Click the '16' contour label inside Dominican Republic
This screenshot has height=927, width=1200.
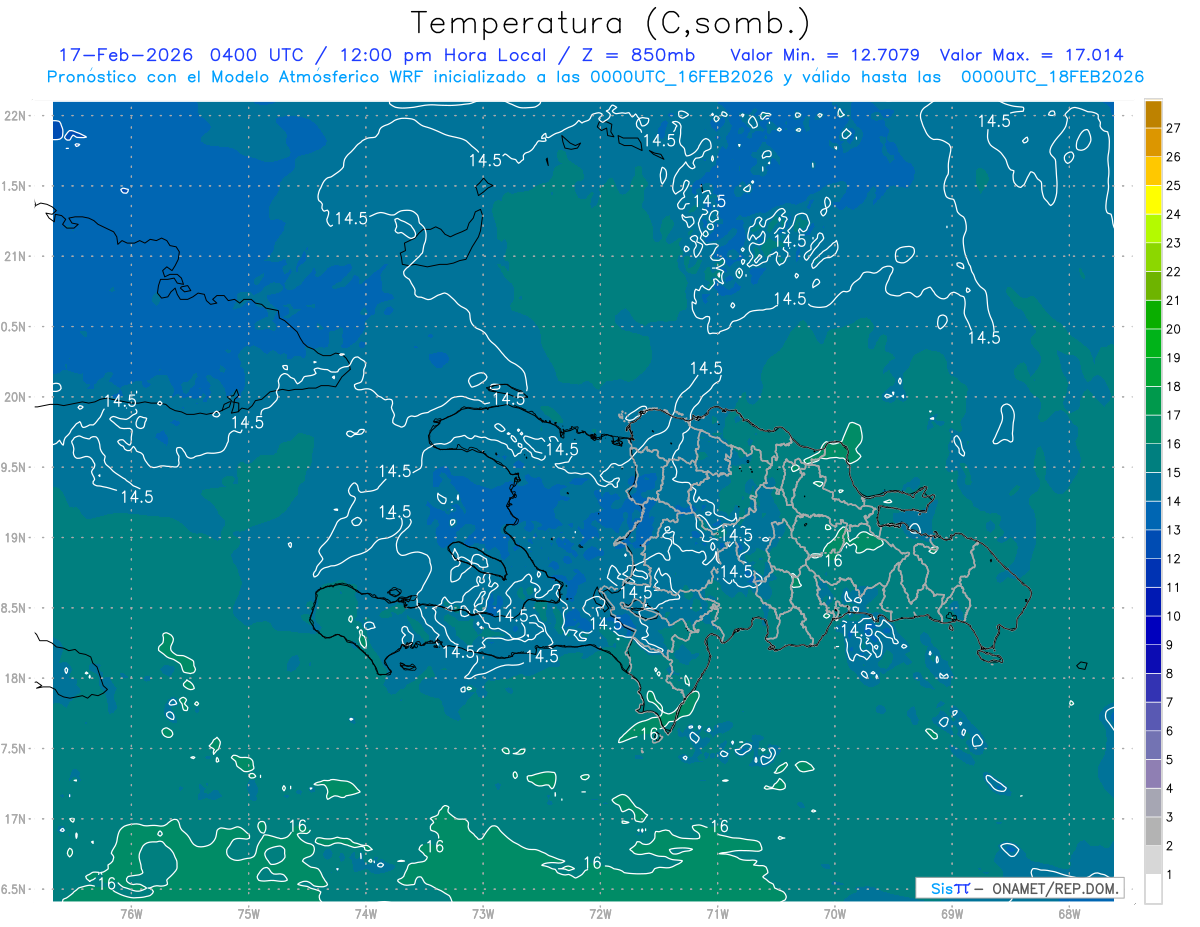833,562
